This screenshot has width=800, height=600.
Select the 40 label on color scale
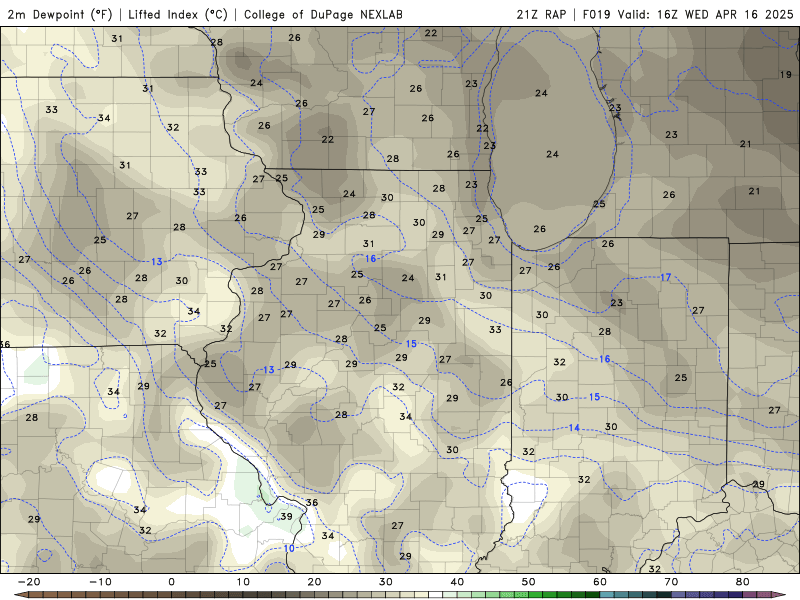coord(457,582)
